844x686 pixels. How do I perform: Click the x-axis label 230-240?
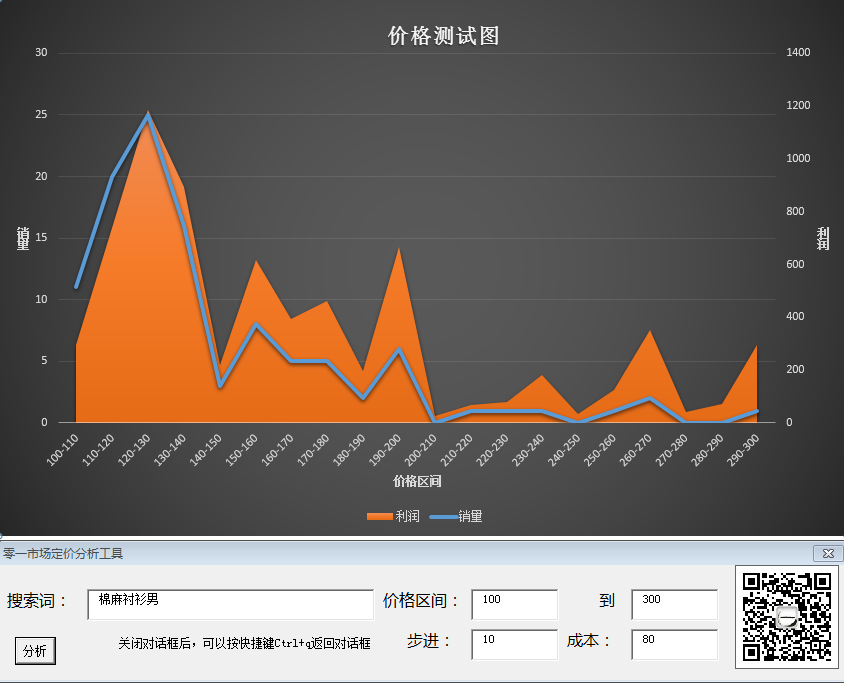pos(528,450)
